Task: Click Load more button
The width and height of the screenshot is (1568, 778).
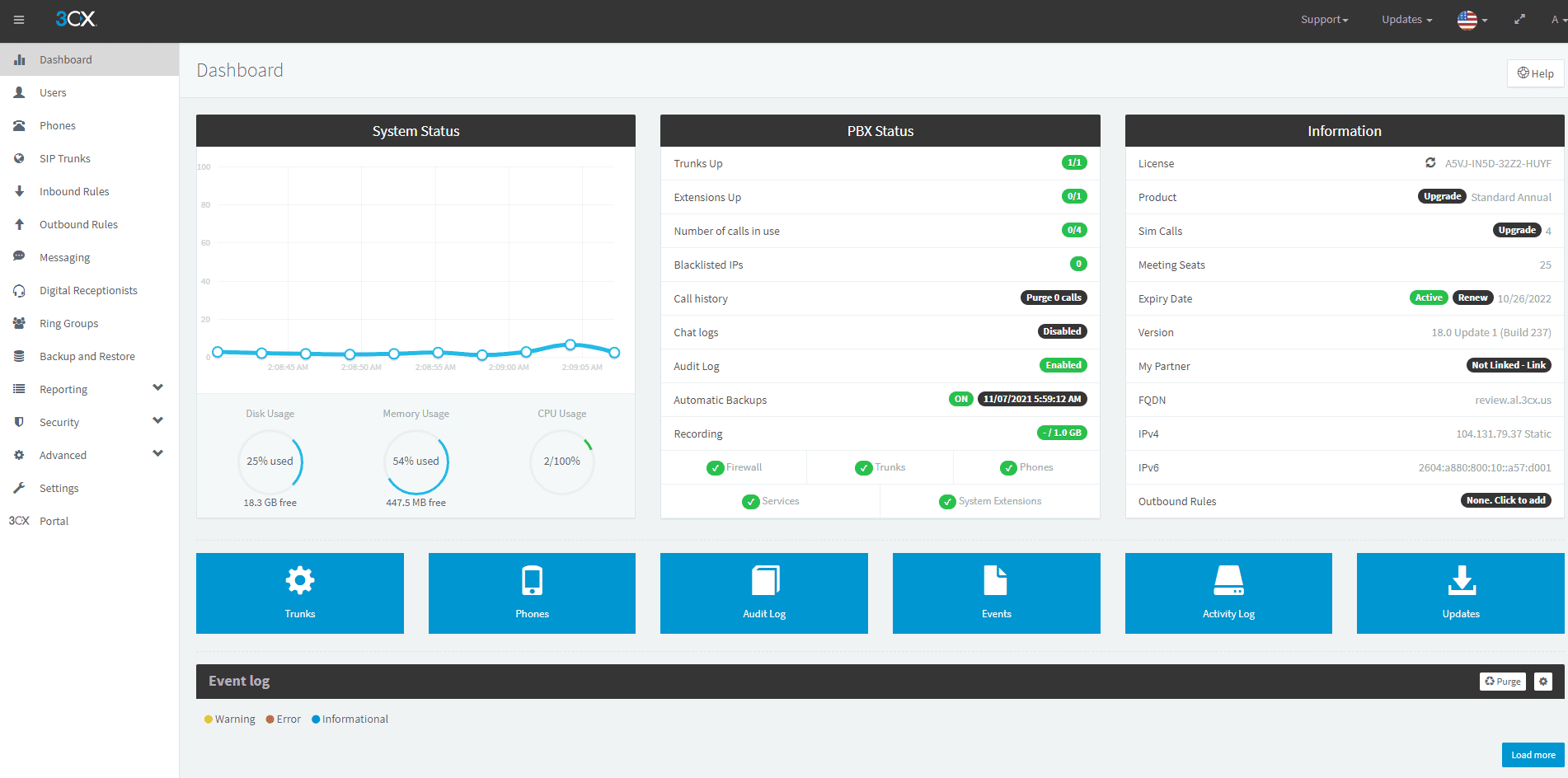Action: 1533,755
